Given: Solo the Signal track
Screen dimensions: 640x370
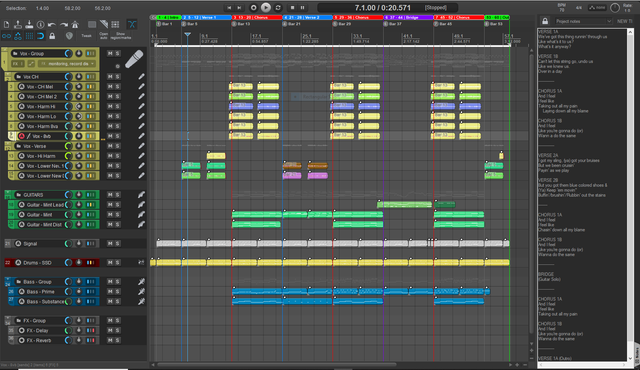Looking at the screenshot, I should point(117,244).
